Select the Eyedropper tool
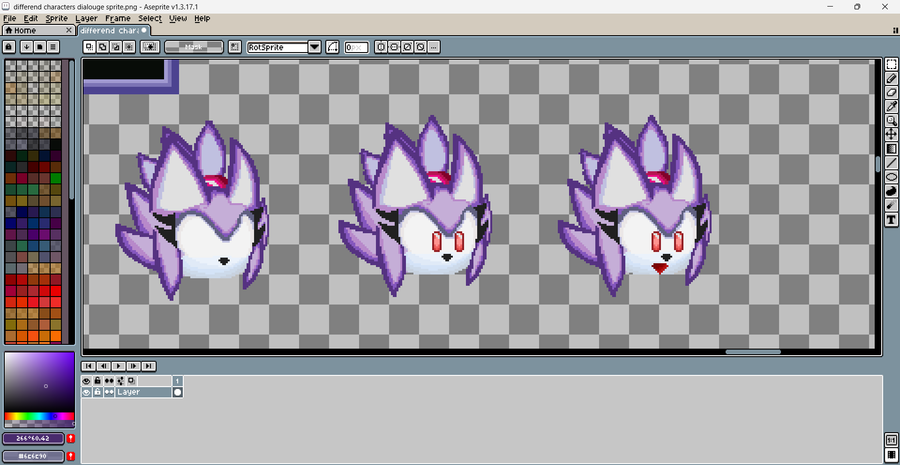This screenshot has height=465, width=900. pos(891,106)
